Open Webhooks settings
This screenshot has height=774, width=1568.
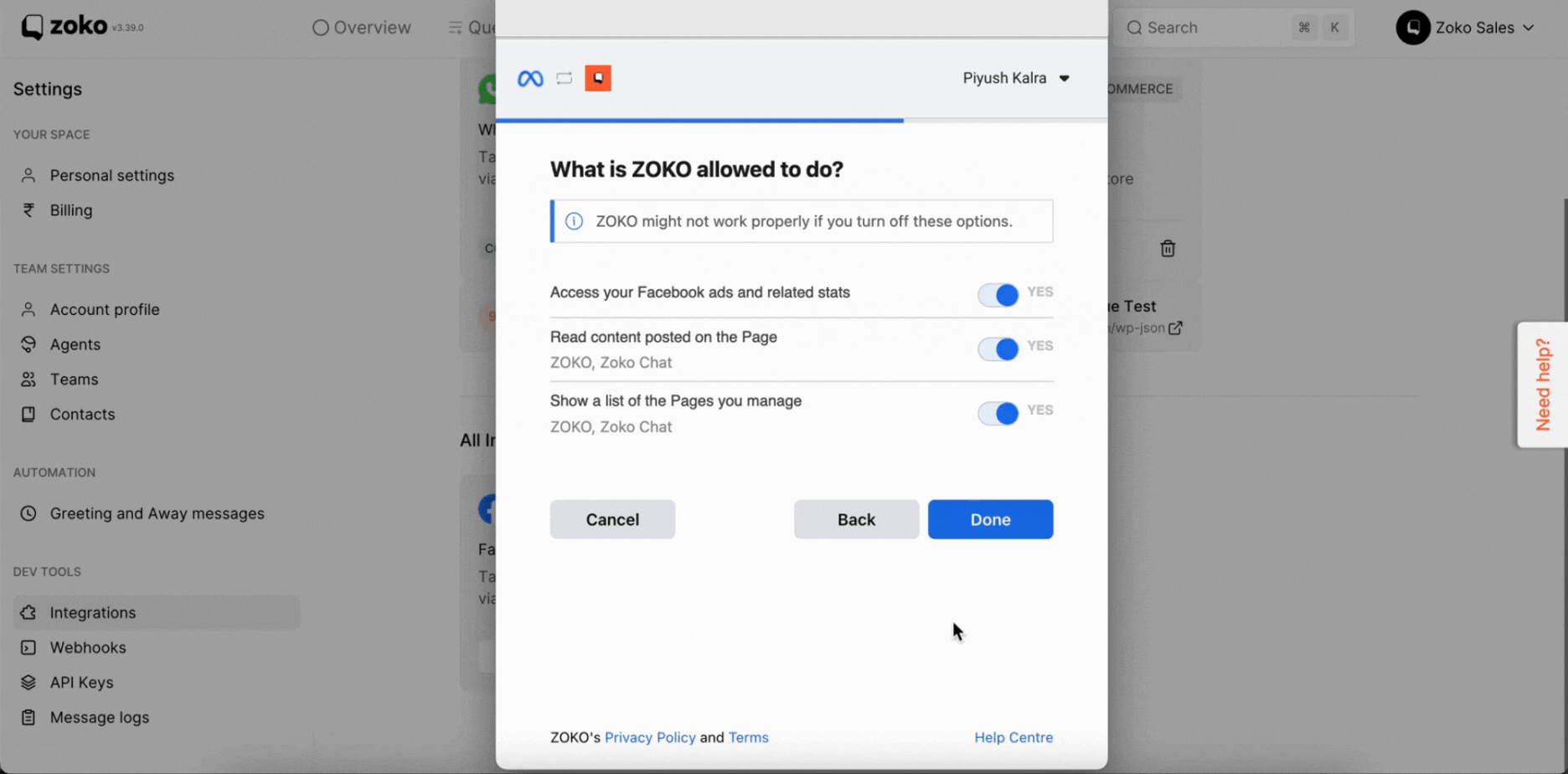(87, 648)
